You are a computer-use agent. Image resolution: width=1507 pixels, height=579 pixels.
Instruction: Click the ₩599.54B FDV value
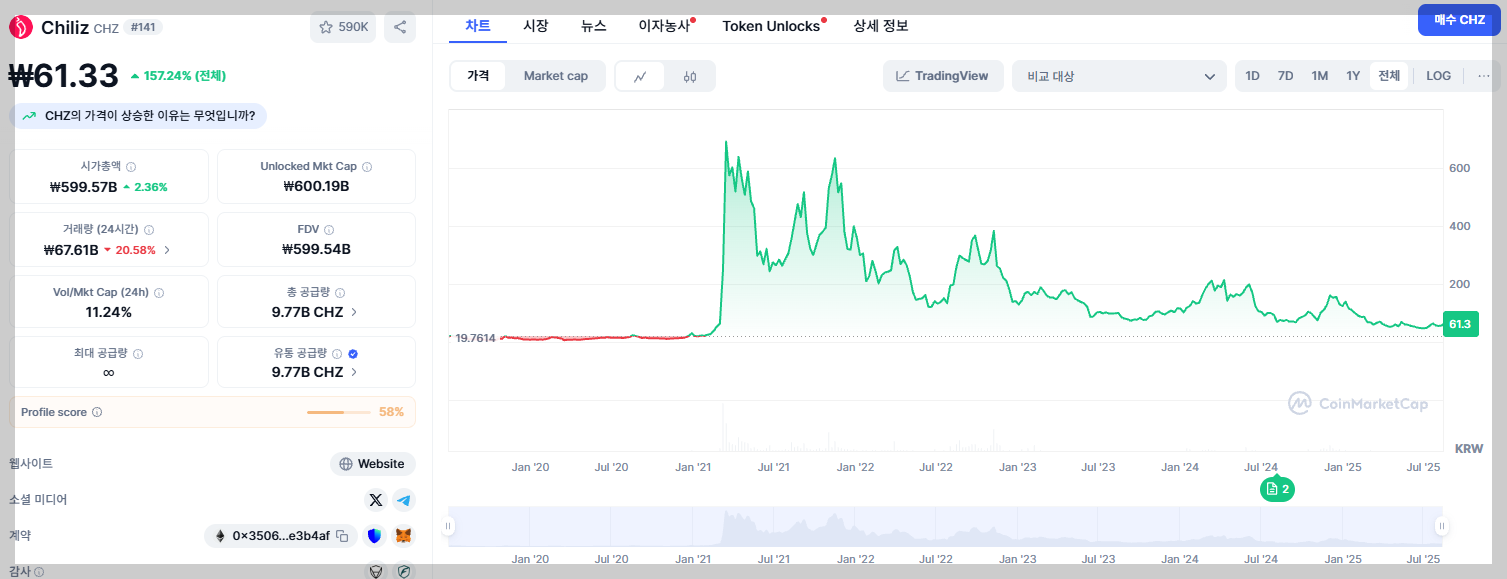[x=316, y=250]
